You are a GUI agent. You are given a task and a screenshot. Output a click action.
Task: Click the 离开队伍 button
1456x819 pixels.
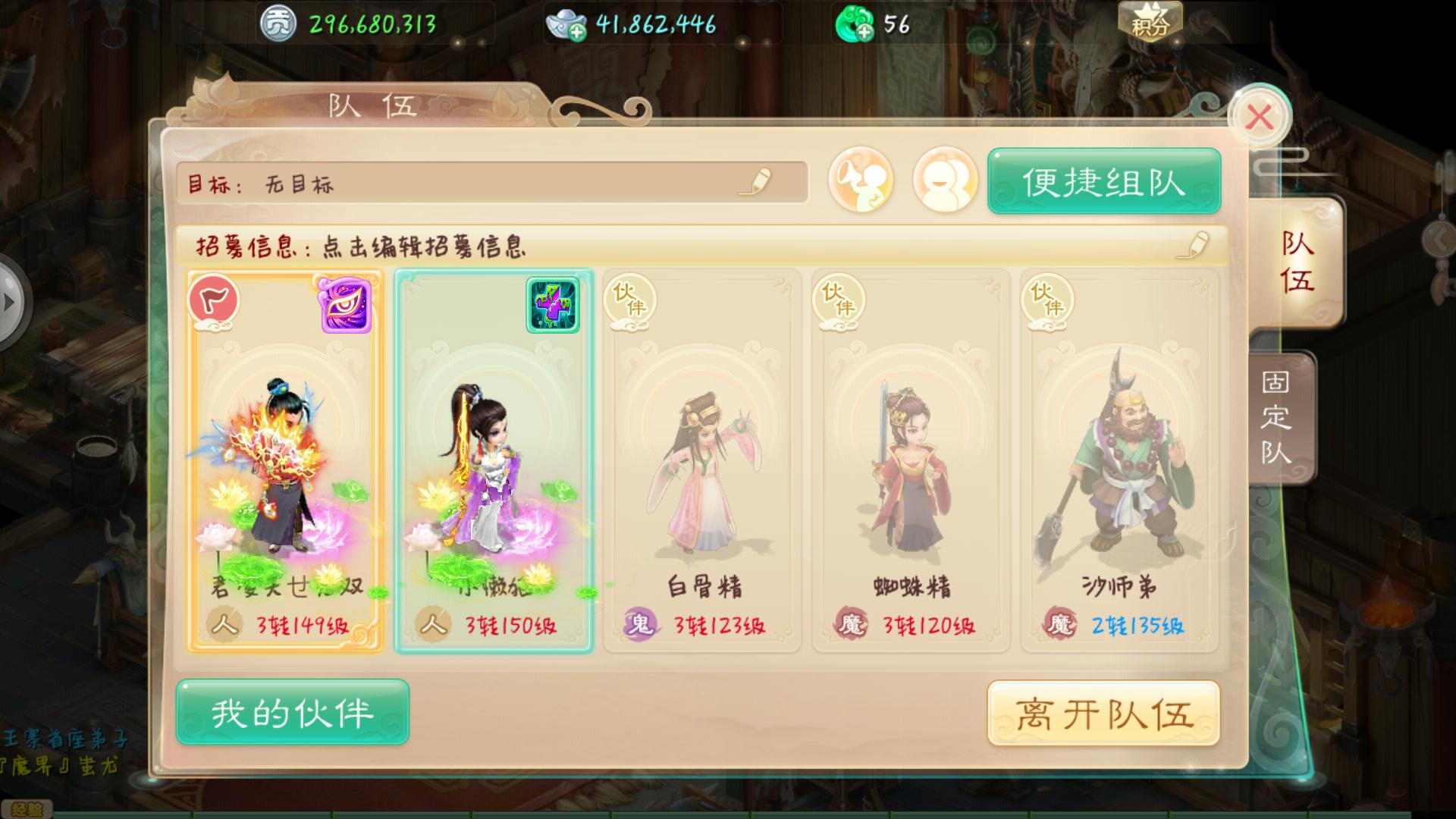tap(1104, 714)
